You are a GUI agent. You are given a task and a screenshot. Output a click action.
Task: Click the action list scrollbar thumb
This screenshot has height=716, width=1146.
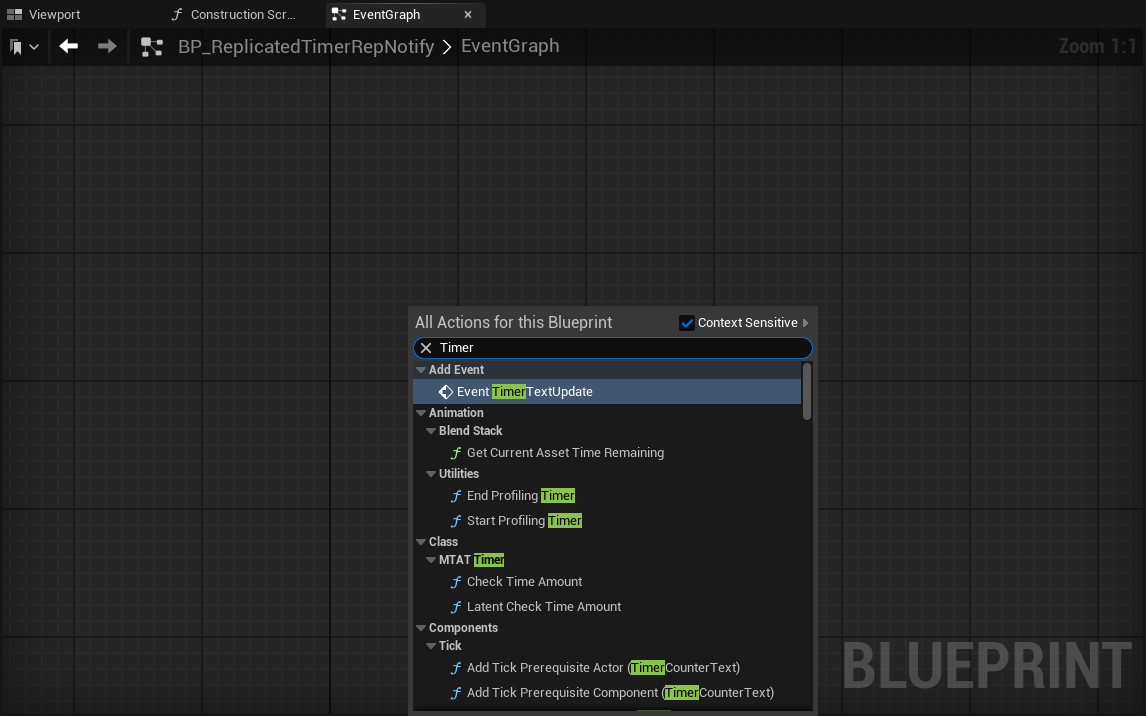[x=807, y=392]
